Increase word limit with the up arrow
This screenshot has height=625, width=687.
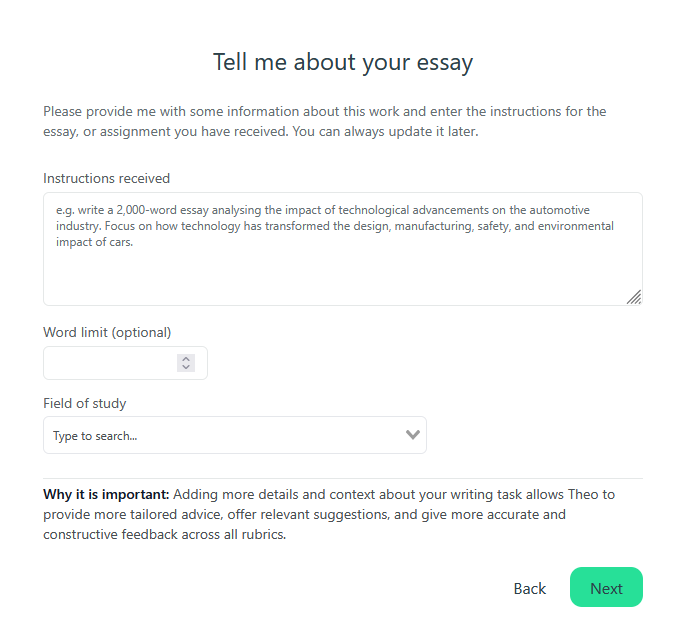pyautogui.click(x=186, y=359)
